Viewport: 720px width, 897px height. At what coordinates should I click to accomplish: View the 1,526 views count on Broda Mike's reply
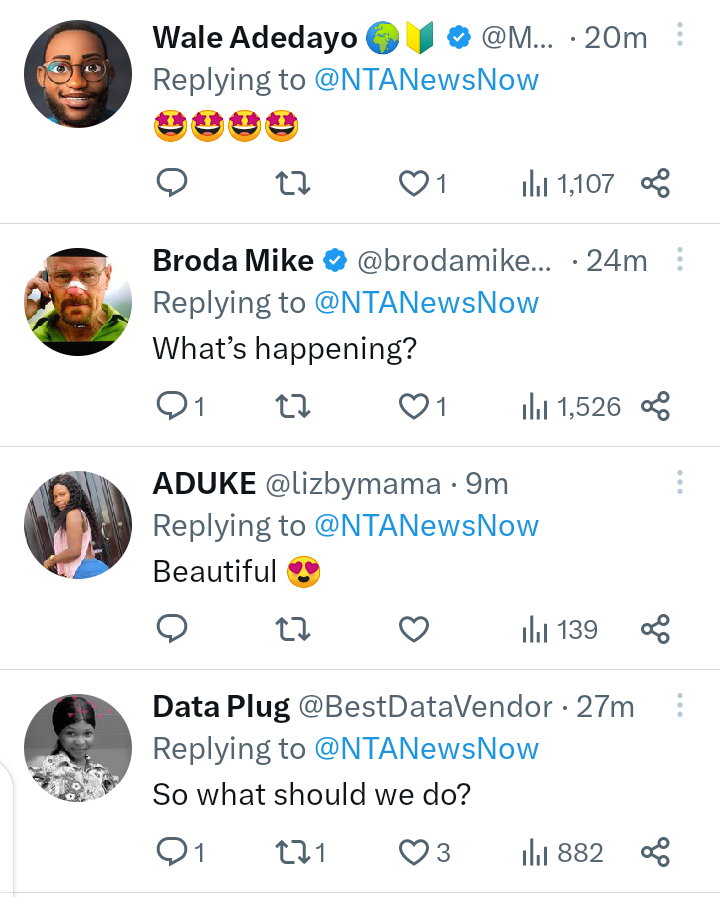[x=571, y=406]
